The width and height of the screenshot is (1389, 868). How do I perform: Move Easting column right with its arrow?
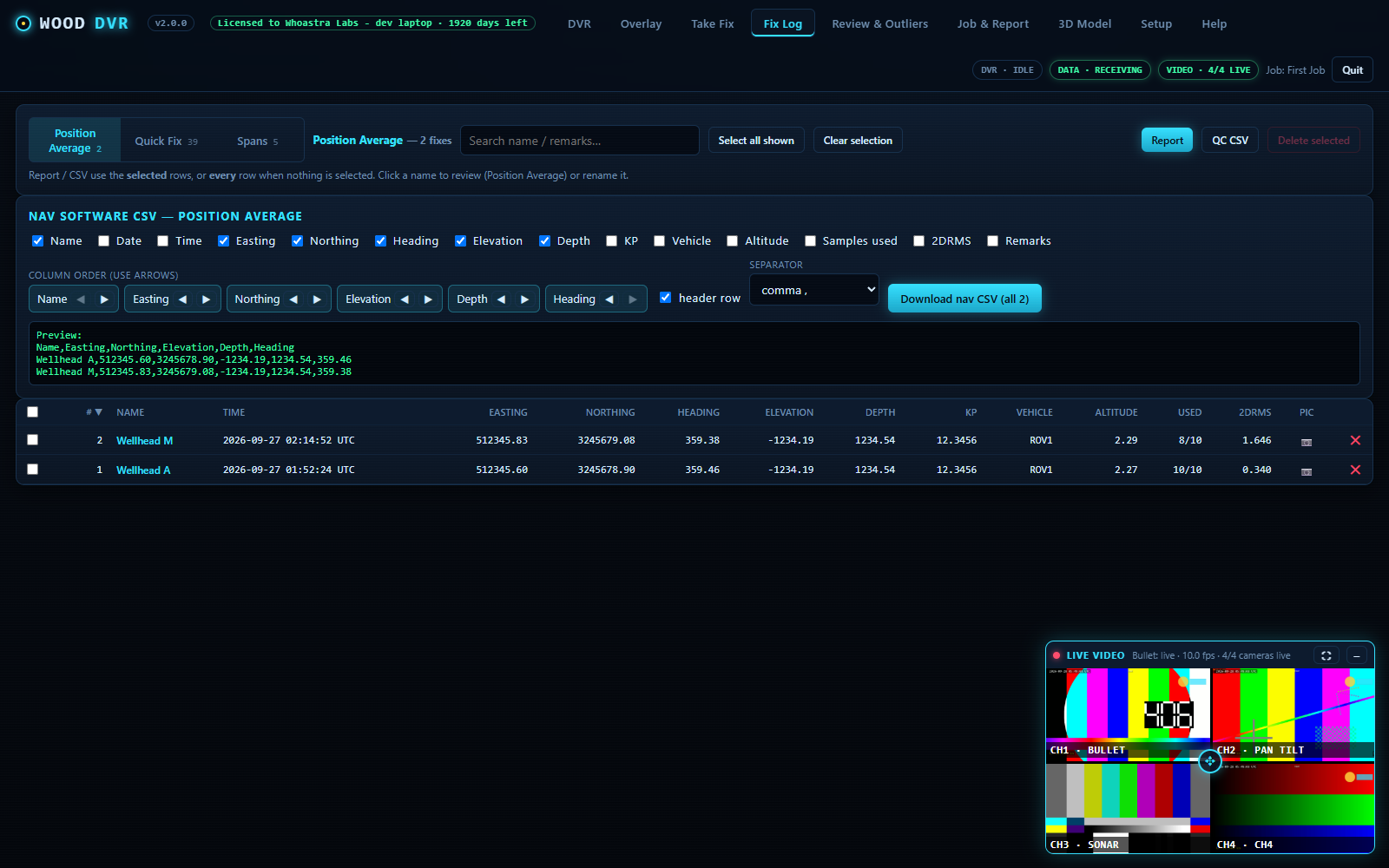point(206,299)
